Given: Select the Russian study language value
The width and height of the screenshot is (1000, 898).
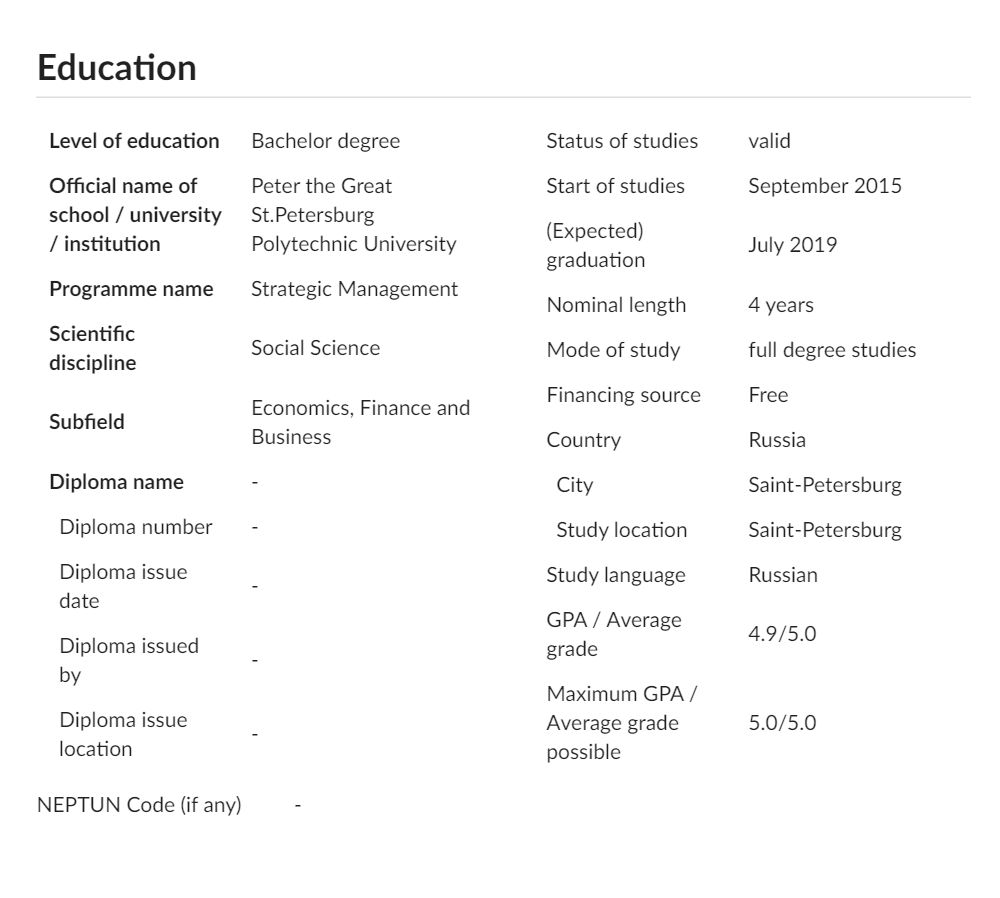Looking at the screenshot, I should click(x=783, y=575).
